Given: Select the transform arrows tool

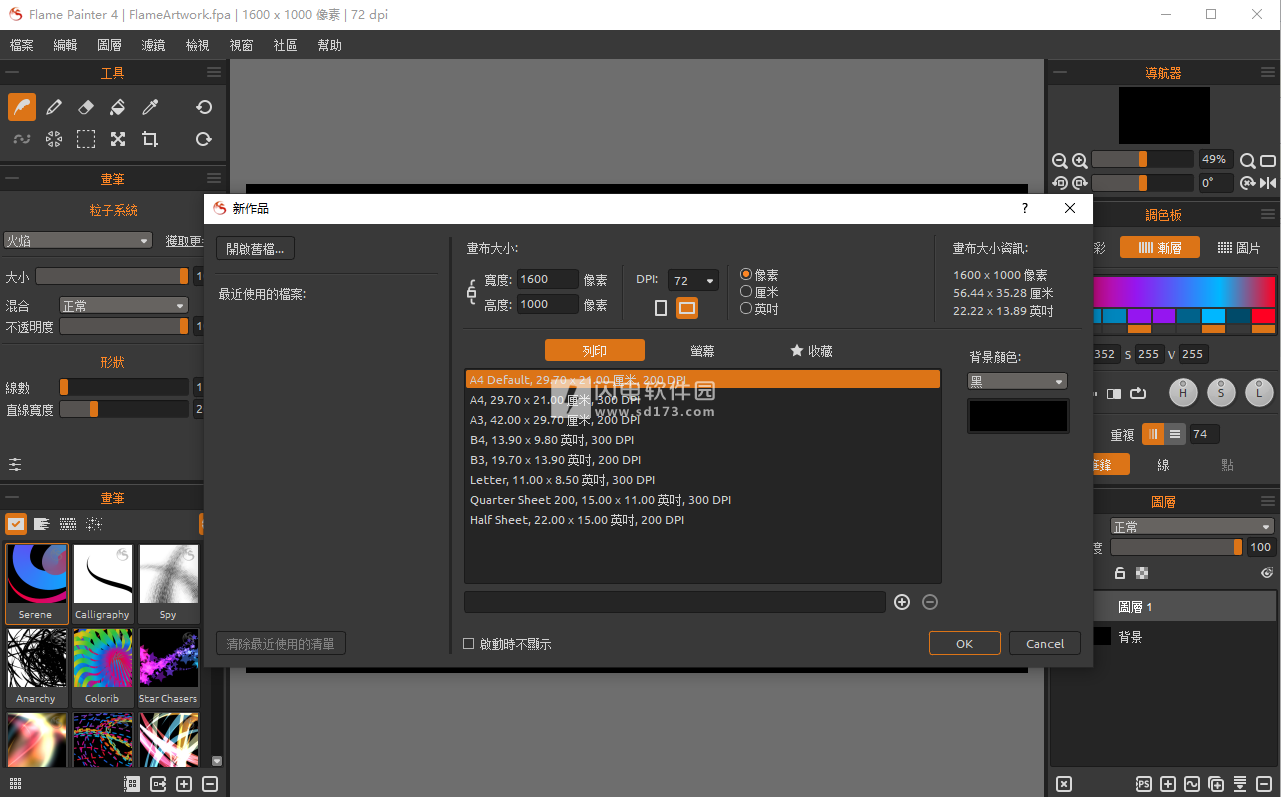Looking at the screenshot, I should [x=118, y=139].
